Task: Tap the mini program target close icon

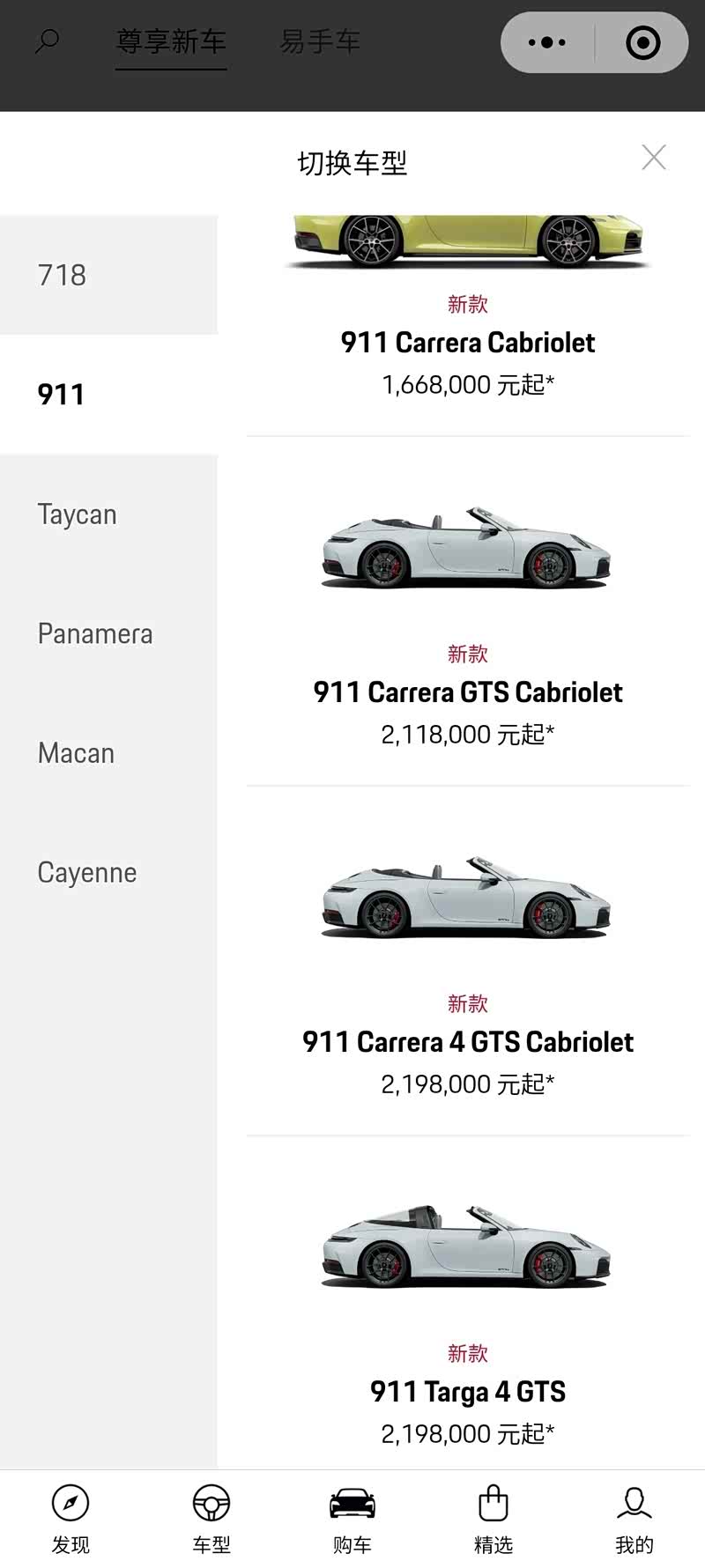Action: click(x=642, y=42)
